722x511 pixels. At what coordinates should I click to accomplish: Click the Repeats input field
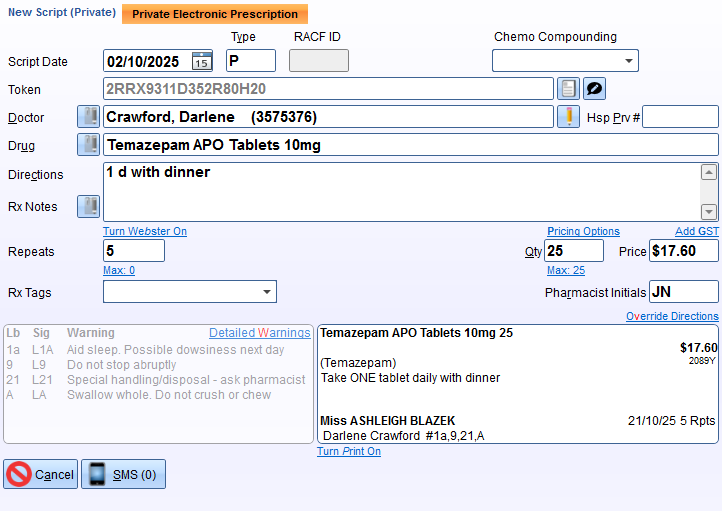(133, 251)
